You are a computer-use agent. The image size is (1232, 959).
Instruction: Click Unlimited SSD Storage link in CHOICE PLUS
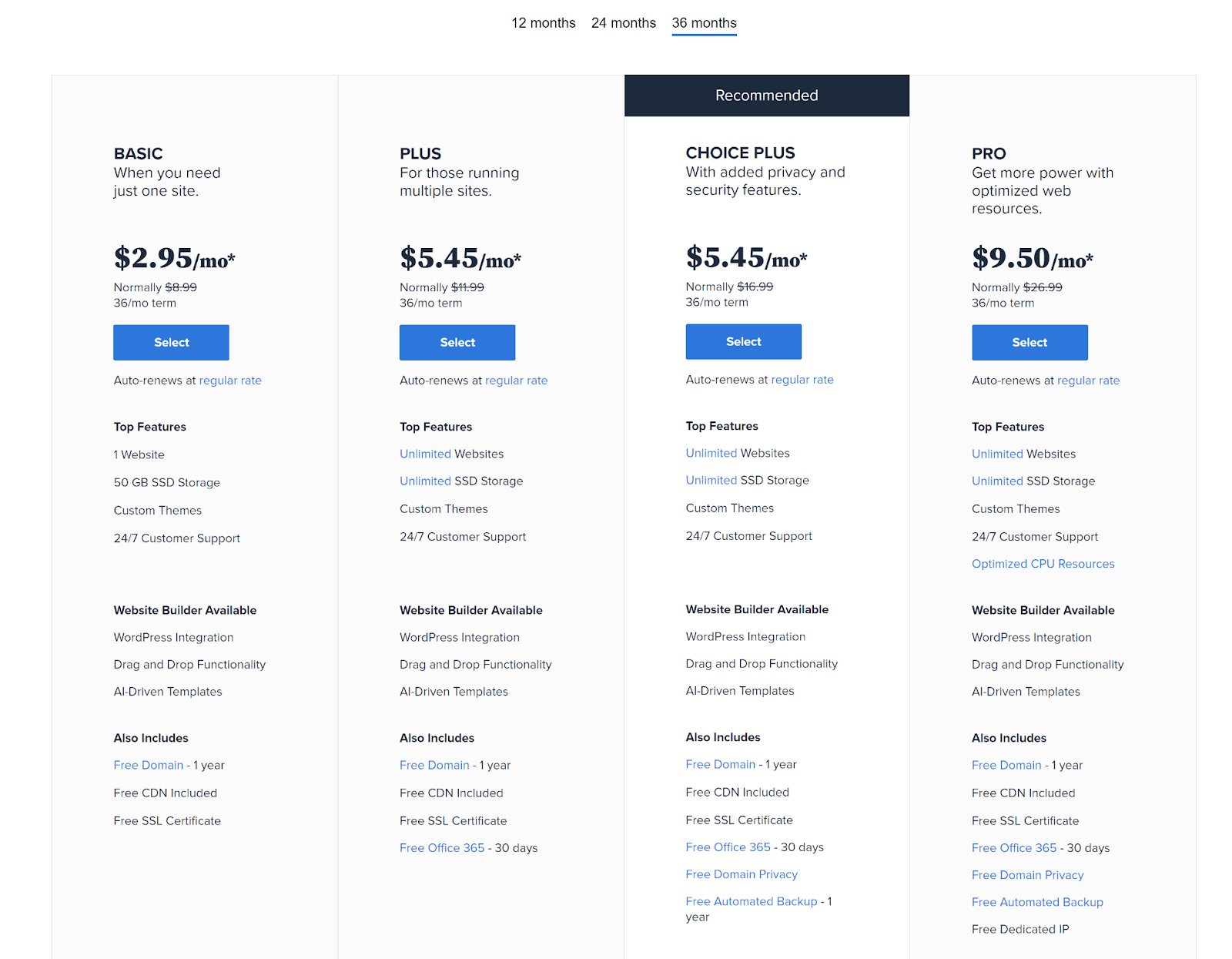711,480
